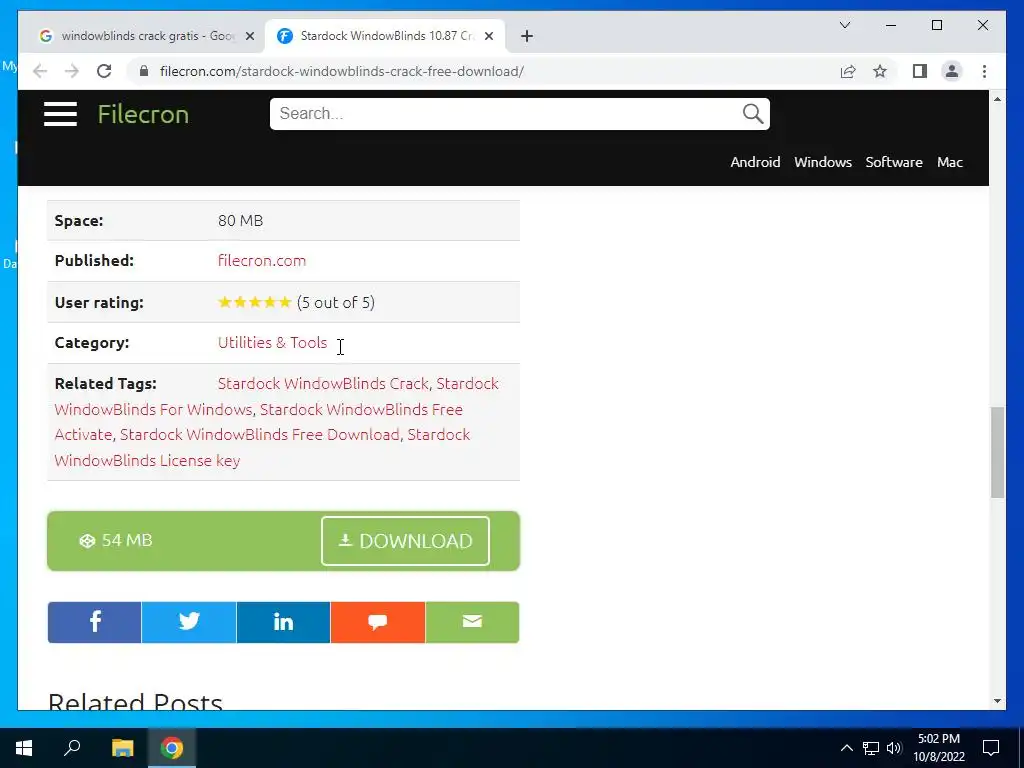Go back in Chrome
This screenshot has width=1024, height=768.
click(40, 71)
